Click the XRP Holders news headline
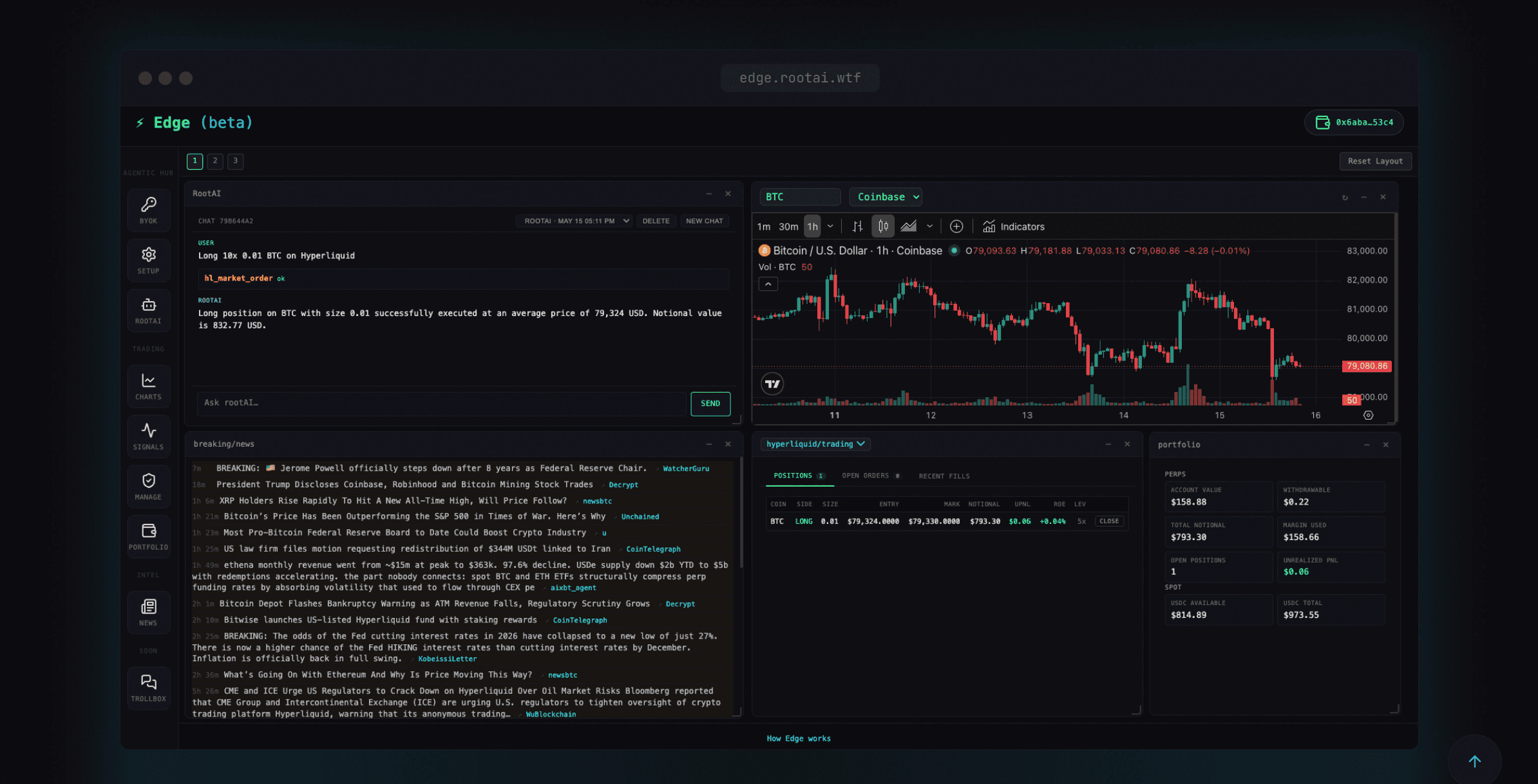The image size is (1538, 784). click(x=393, y=501)
